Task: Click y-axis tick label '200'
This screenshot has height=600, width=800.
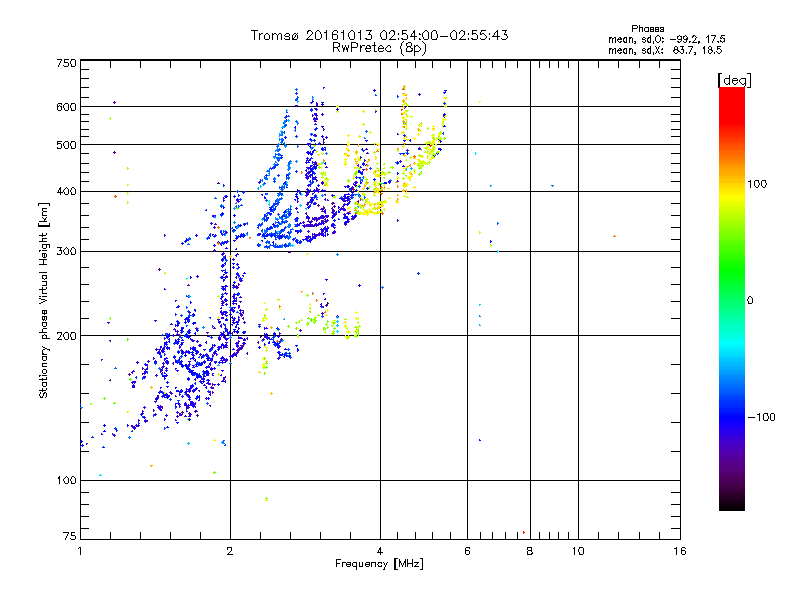Action: 67,336
